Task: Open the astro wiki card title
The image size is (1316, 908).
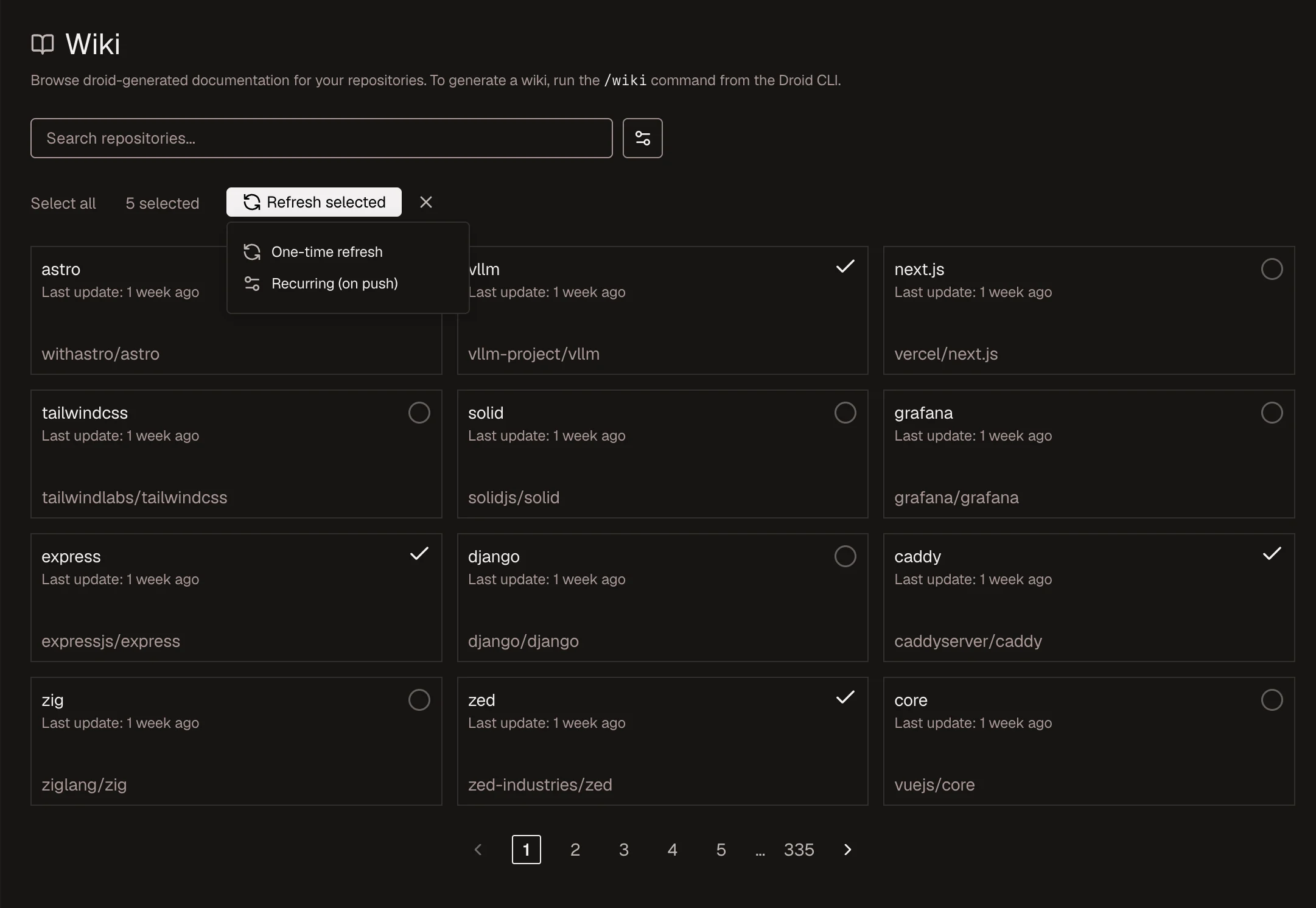Action: pyautogui.click(x=61, y=269)
